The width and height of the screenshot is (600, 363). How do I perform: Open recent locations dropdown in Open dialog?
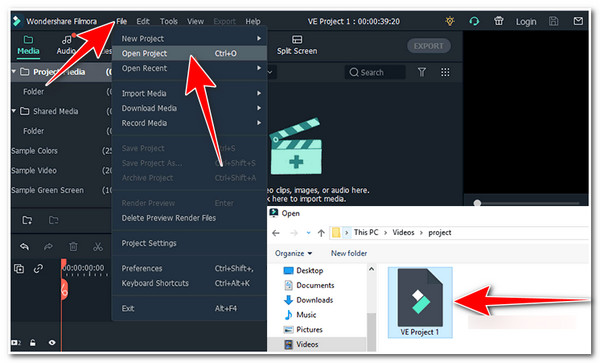(308, 233)
